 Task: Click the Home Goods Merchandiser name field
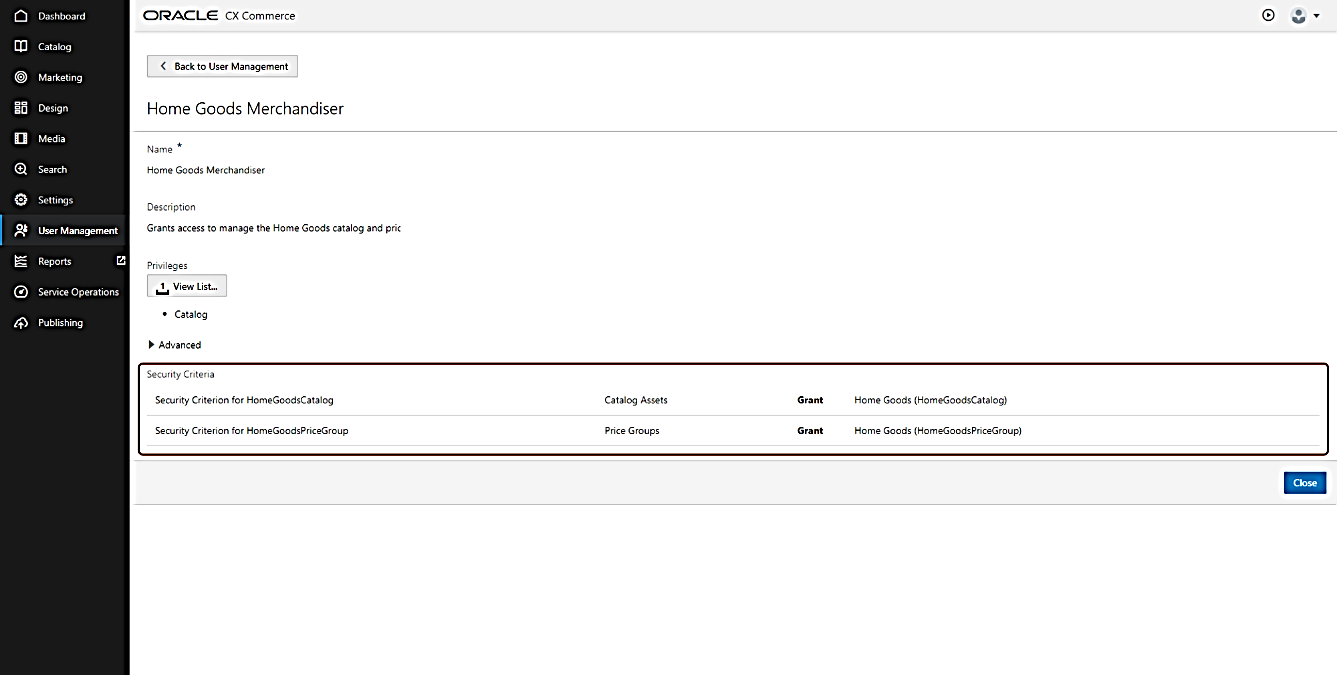pos(206,170)
